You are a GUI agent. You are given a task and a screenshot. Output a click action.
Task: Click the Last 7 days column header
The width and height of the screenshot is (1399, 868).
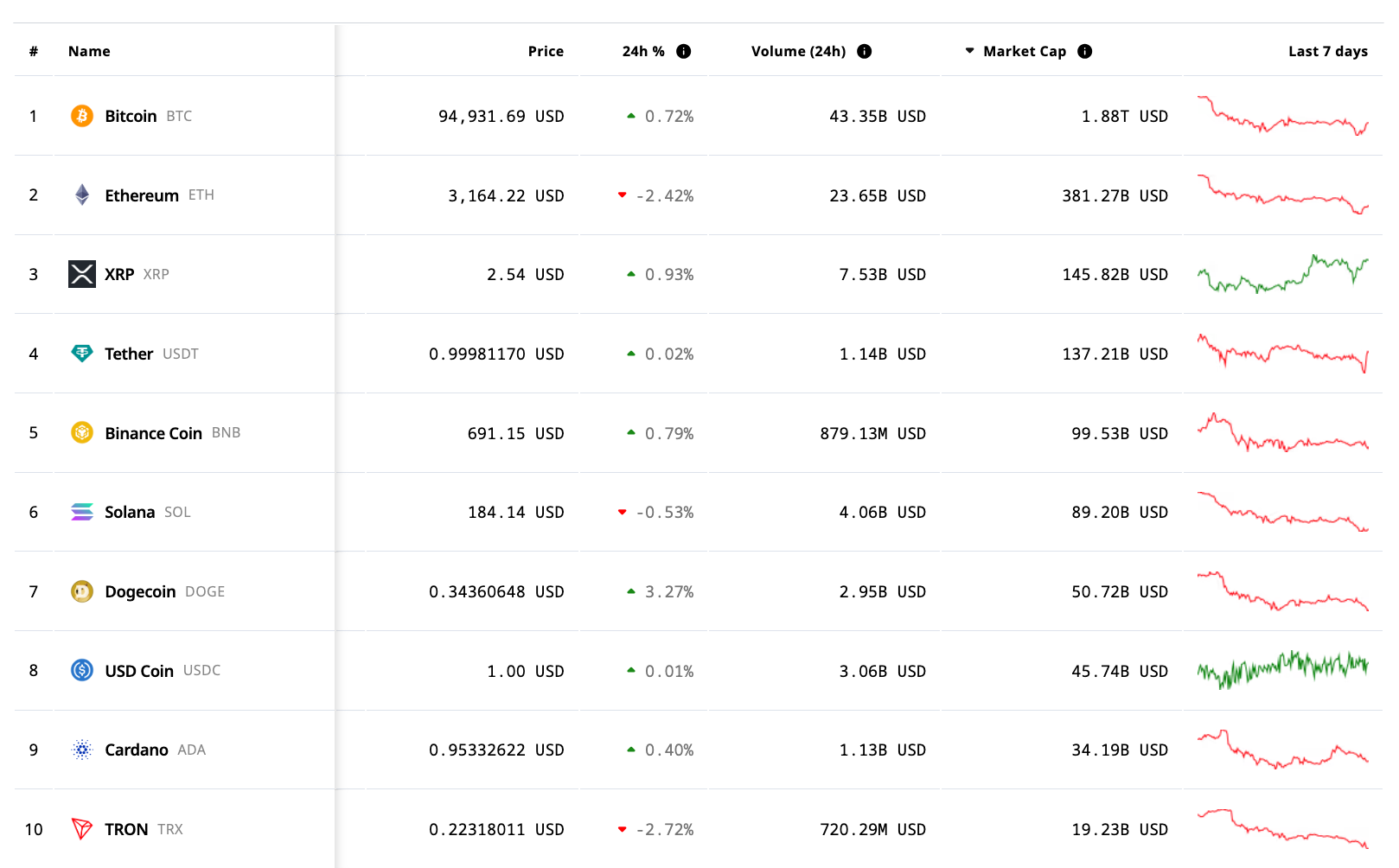point(1327,51)
